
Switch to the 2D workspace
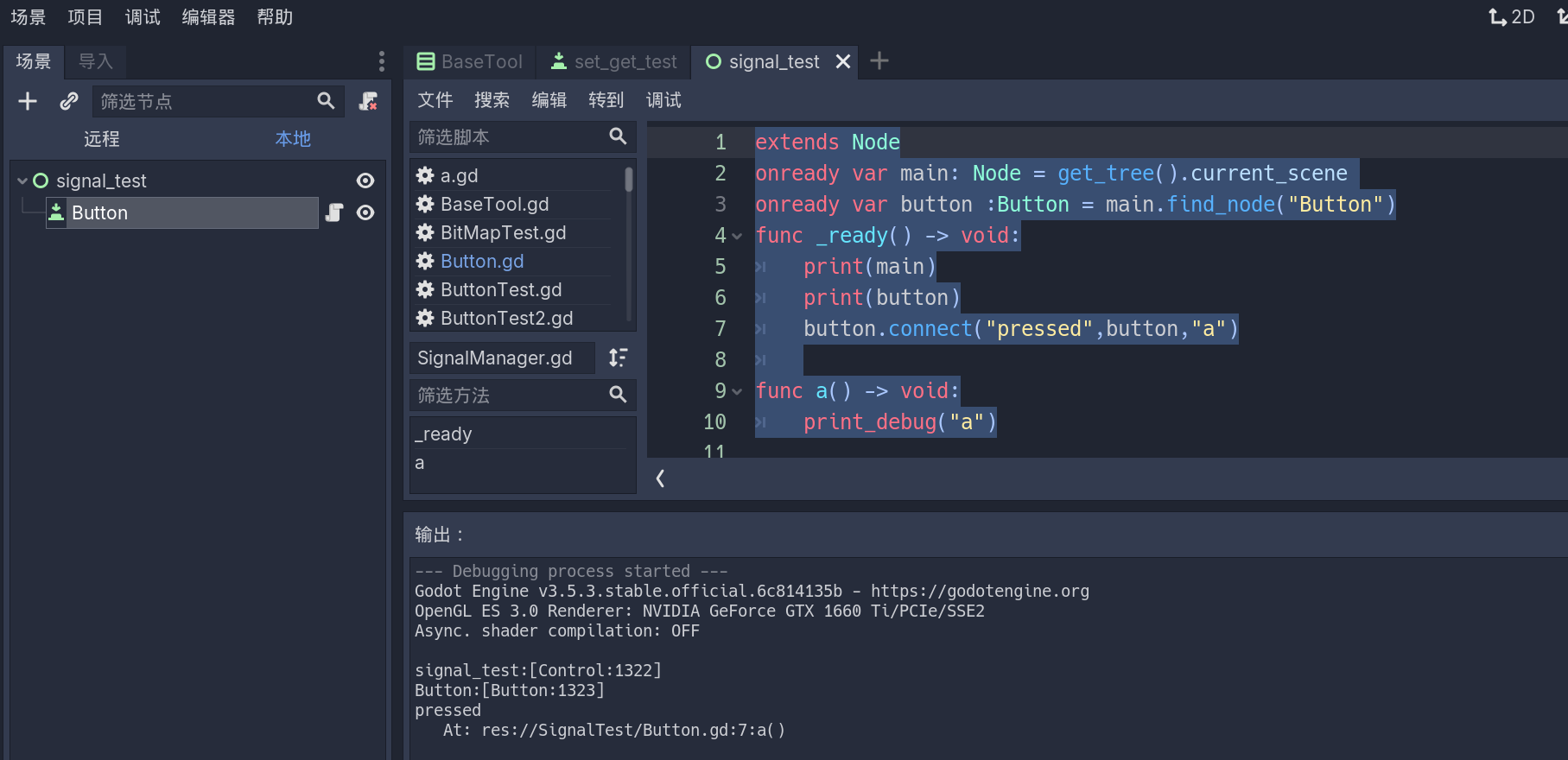point(1512,16)
